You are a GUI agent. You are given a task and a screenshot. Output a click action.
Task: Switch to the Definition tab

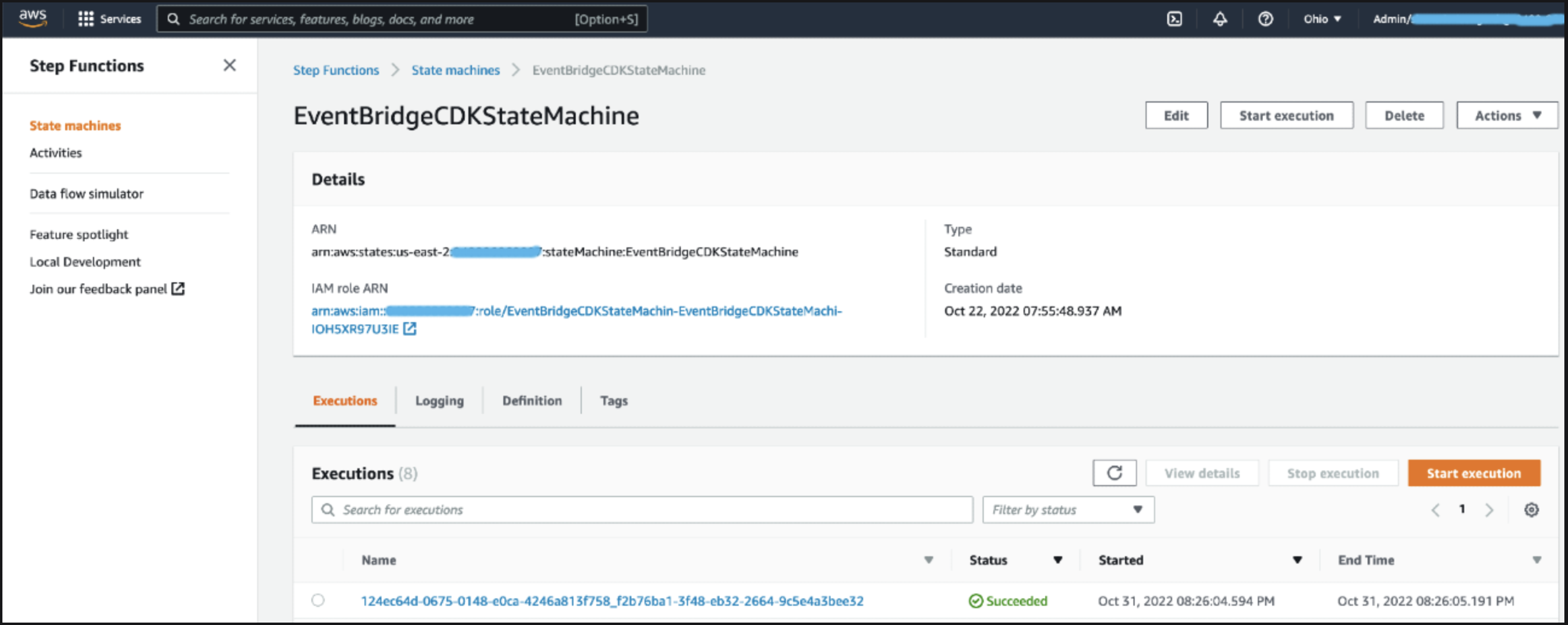click(532, 401)
